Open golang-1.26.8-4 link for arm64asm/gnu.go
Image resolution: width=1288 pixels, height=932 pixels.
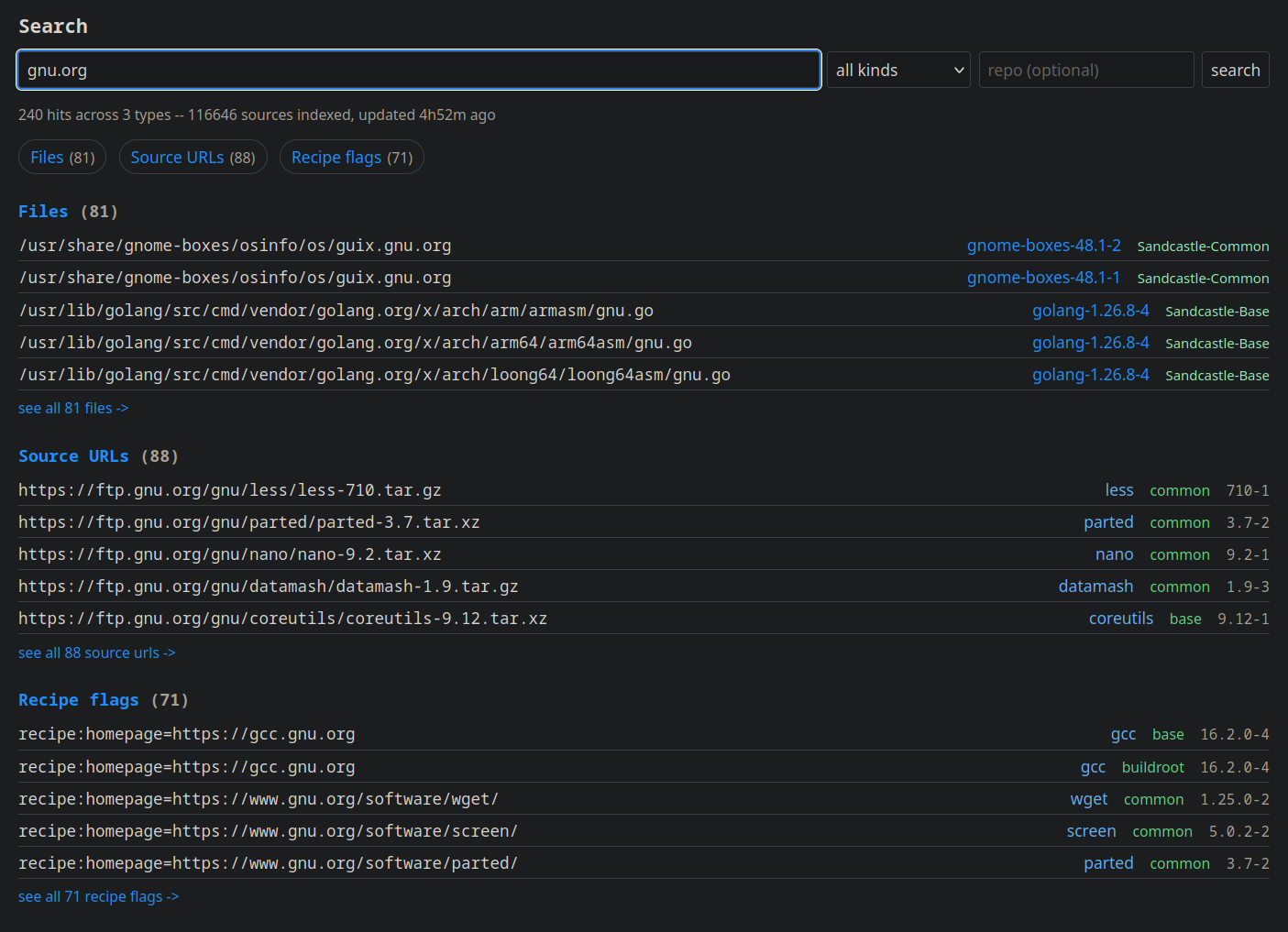click(x=1091, y=343)
